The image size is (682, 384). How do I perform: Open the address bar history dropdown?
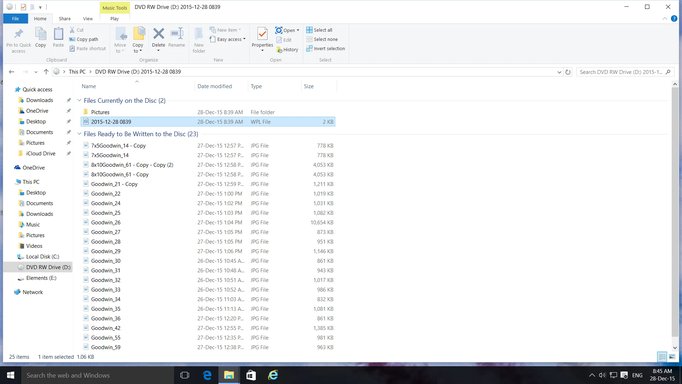[x=559, y=72]
